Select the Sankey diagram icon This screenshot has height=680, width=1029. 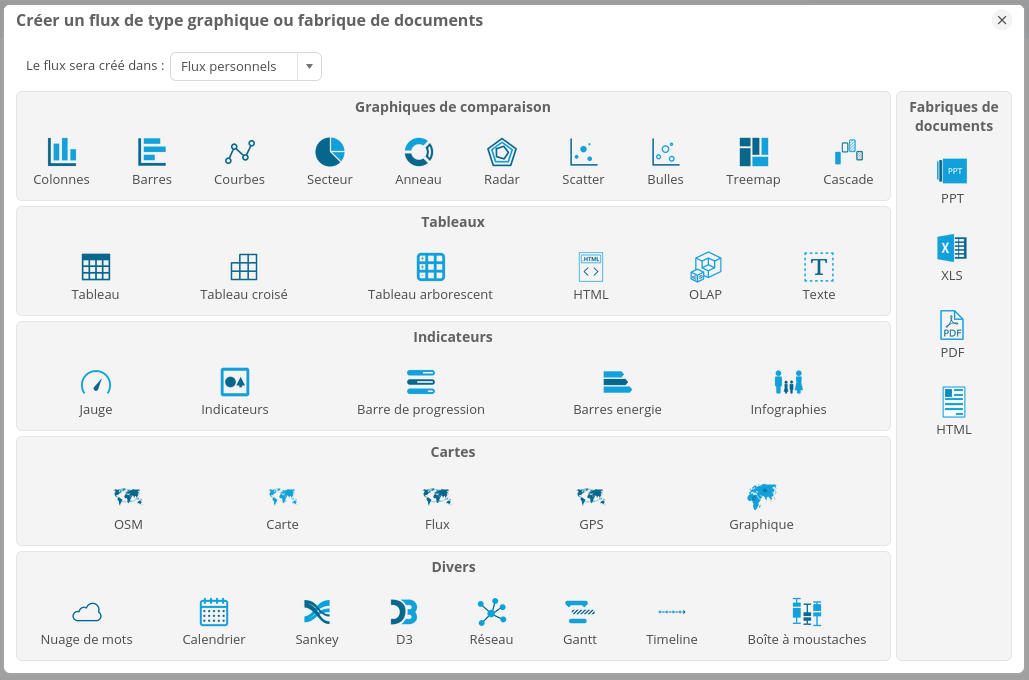click(316, 611)
